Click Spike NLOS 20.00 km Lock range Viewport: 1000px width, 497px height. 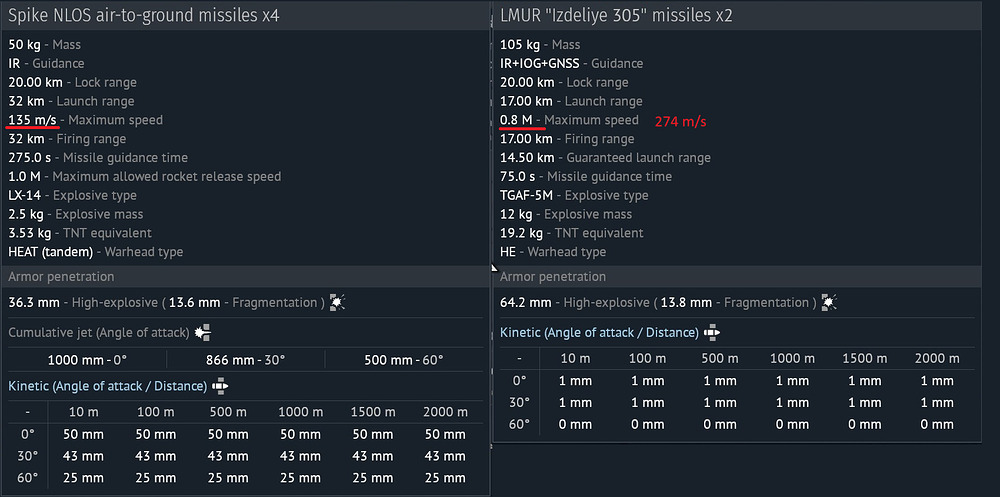72,82
